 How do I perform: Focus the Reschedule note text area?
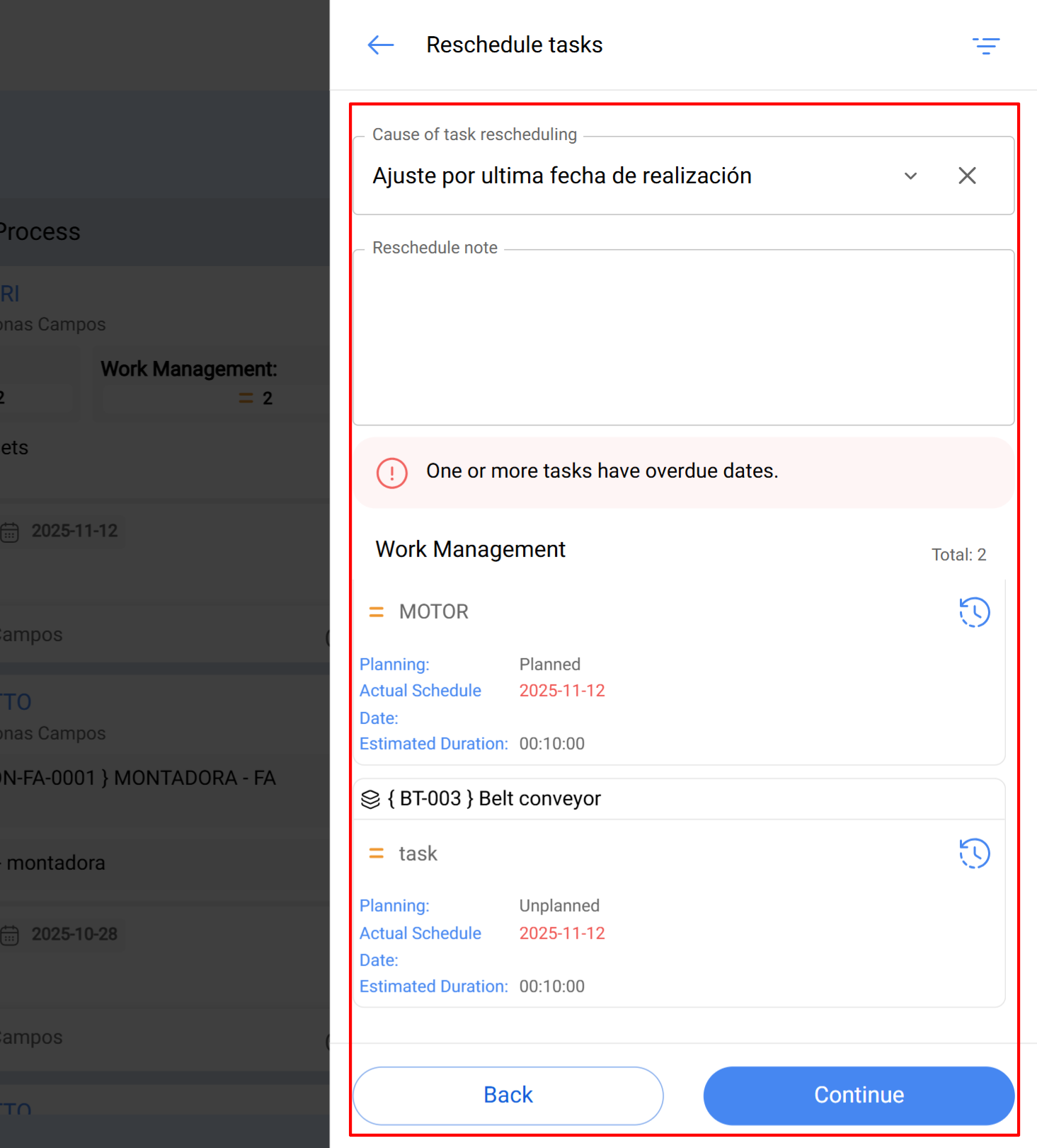(x=682, y=338)
